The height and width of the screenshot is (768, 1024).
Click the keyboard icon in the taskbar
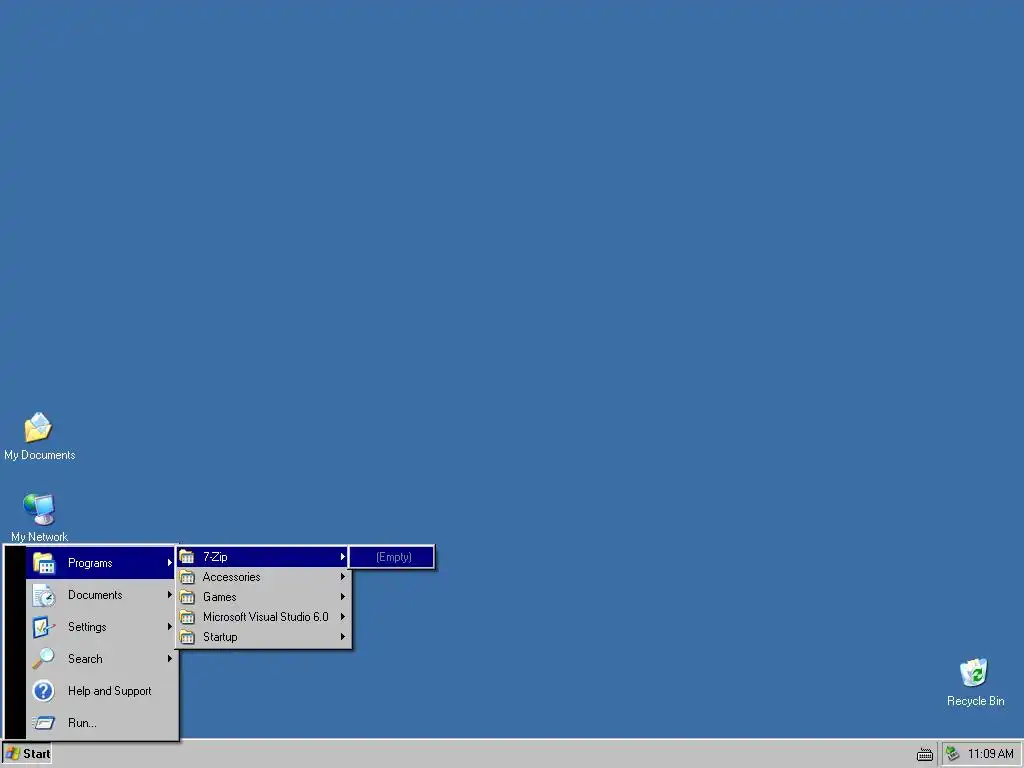925,755
